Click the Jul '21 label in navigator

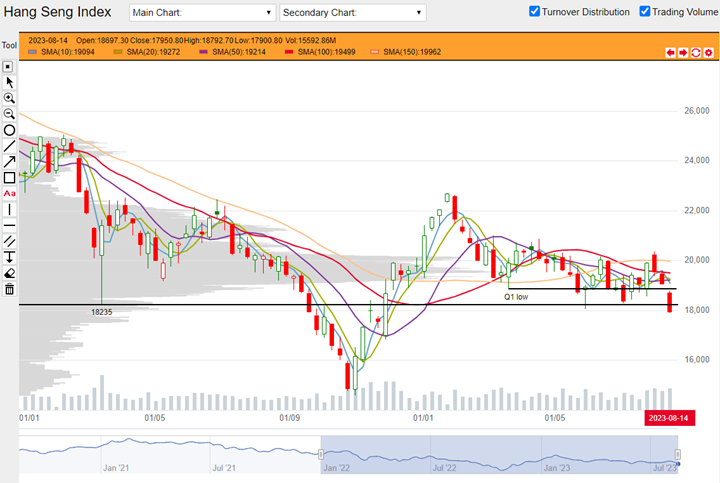click(224, 468)
